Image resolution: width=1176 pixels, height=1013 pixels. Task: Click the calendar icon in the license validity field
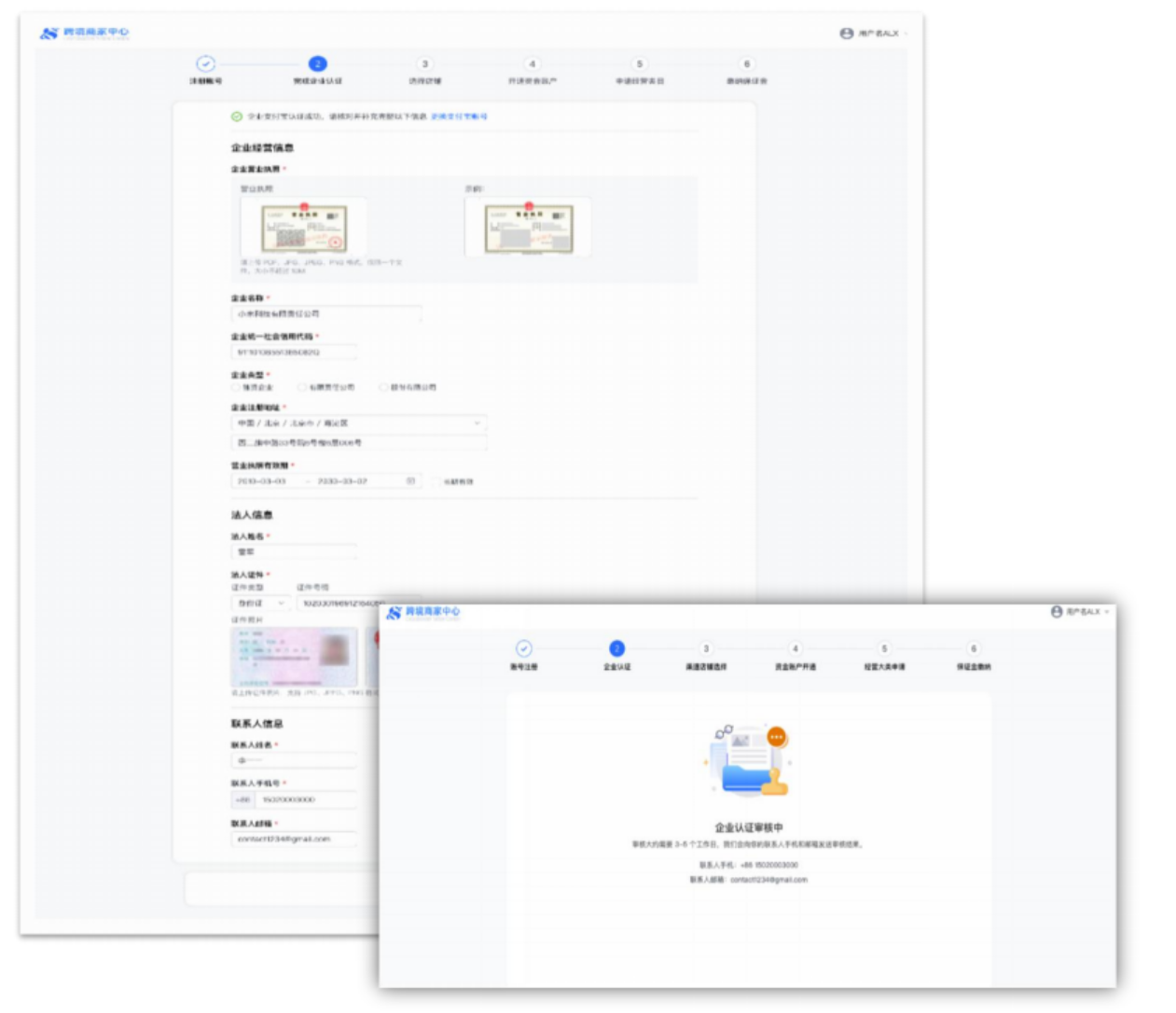(x=410, y=481)
